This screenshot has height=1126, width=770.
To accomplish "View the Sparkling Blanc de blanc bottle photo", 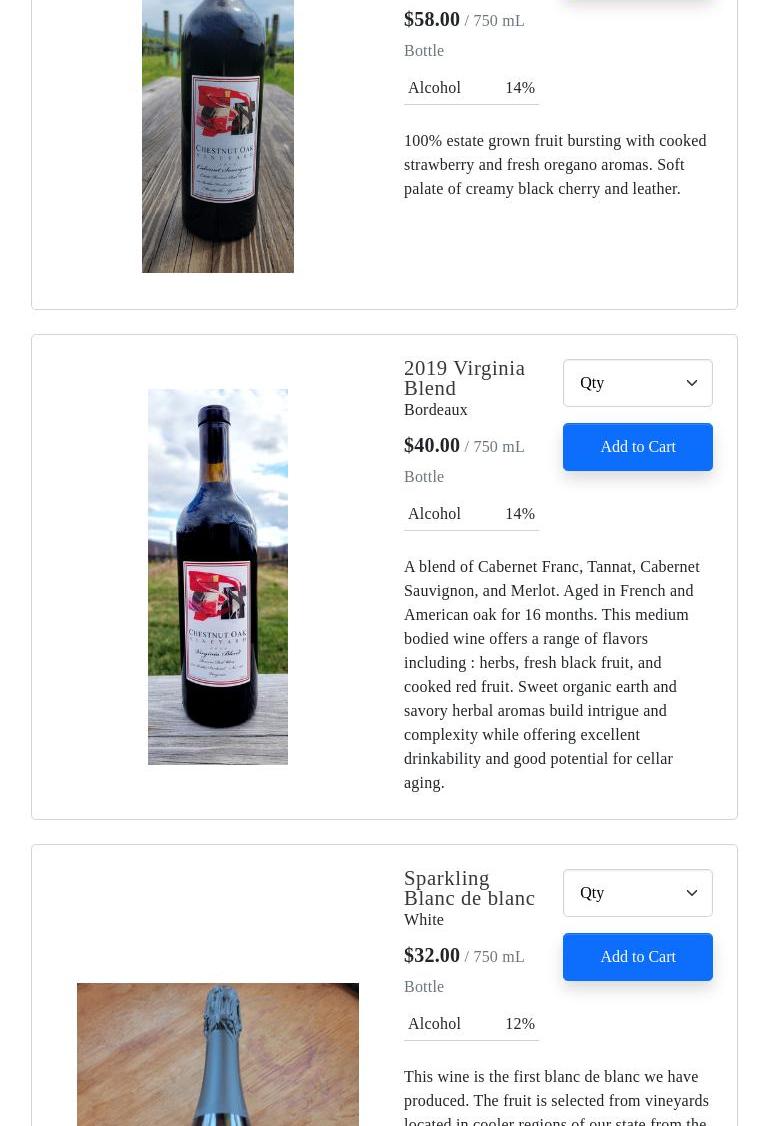I will pyautogui.click(x=218, y=1054).
